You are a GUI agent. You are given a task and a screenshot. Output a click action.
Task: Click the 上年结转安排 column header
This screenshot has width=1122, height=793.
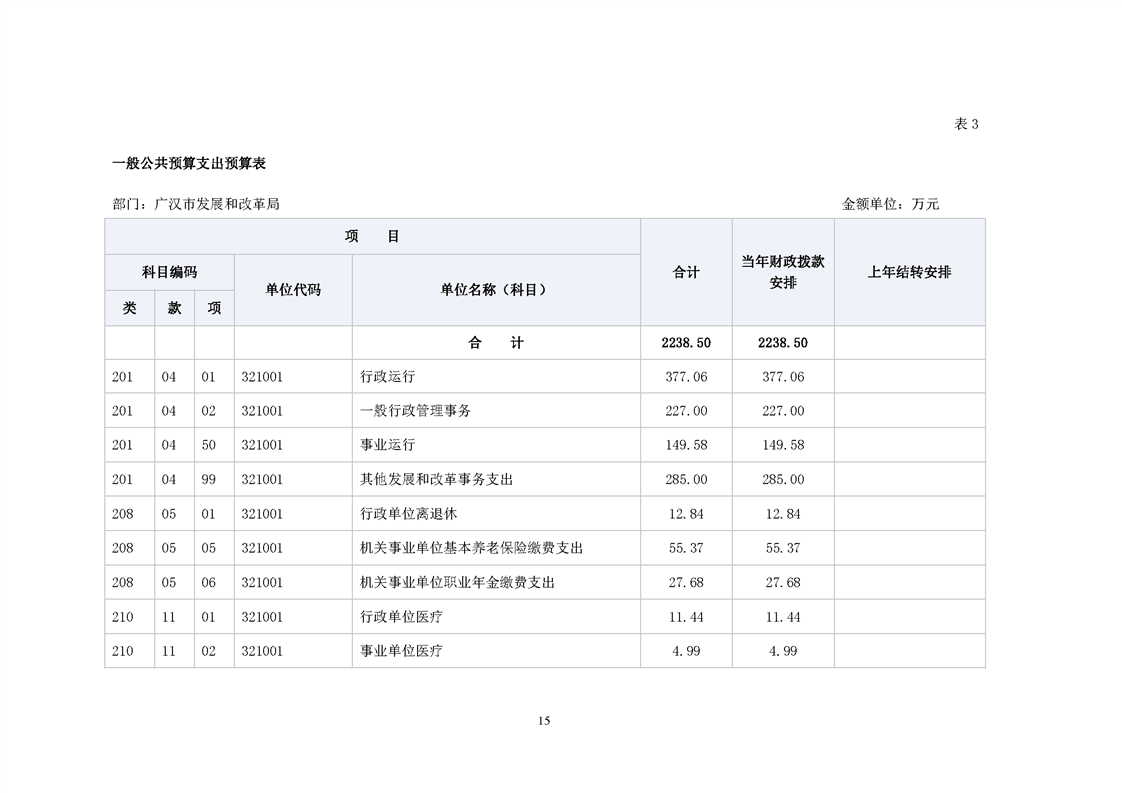click(909, 272)
